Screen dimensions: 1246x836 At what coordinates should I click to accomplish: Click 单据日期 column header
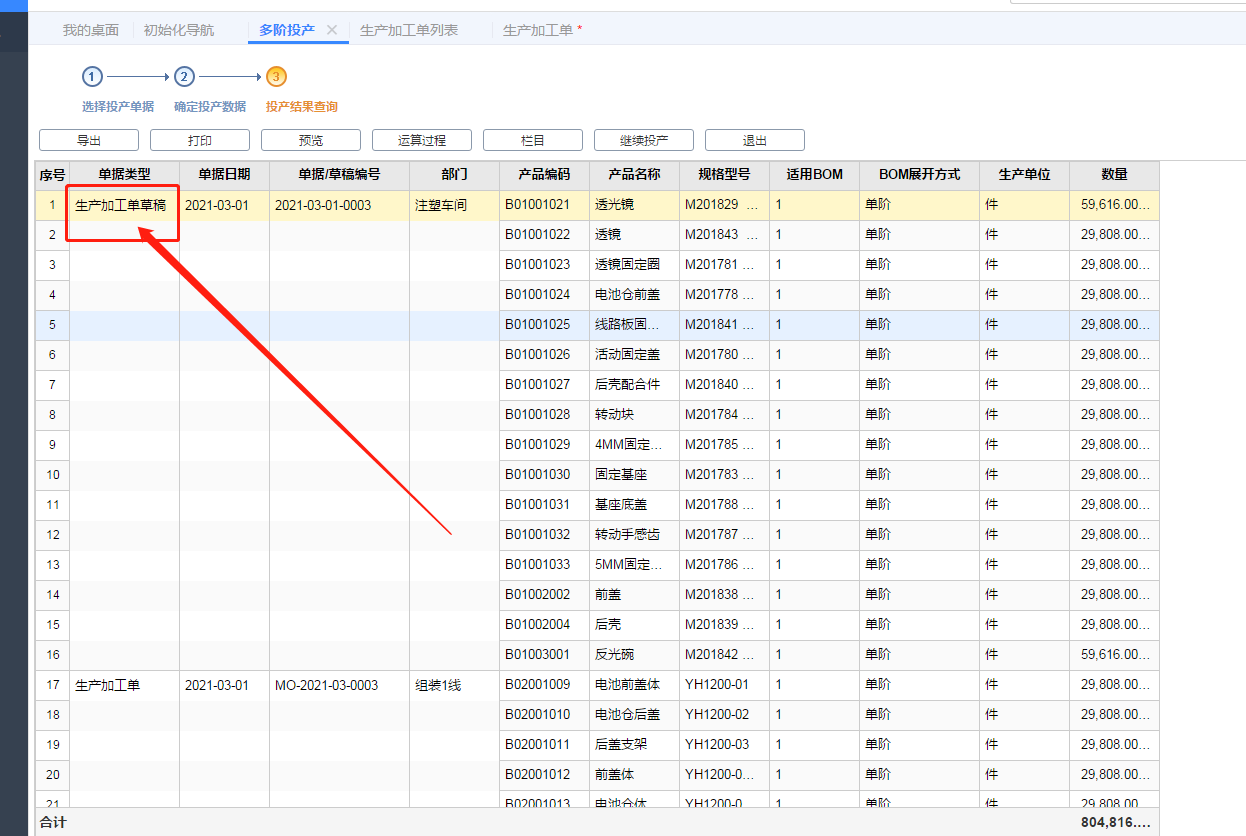pos(225,174)
